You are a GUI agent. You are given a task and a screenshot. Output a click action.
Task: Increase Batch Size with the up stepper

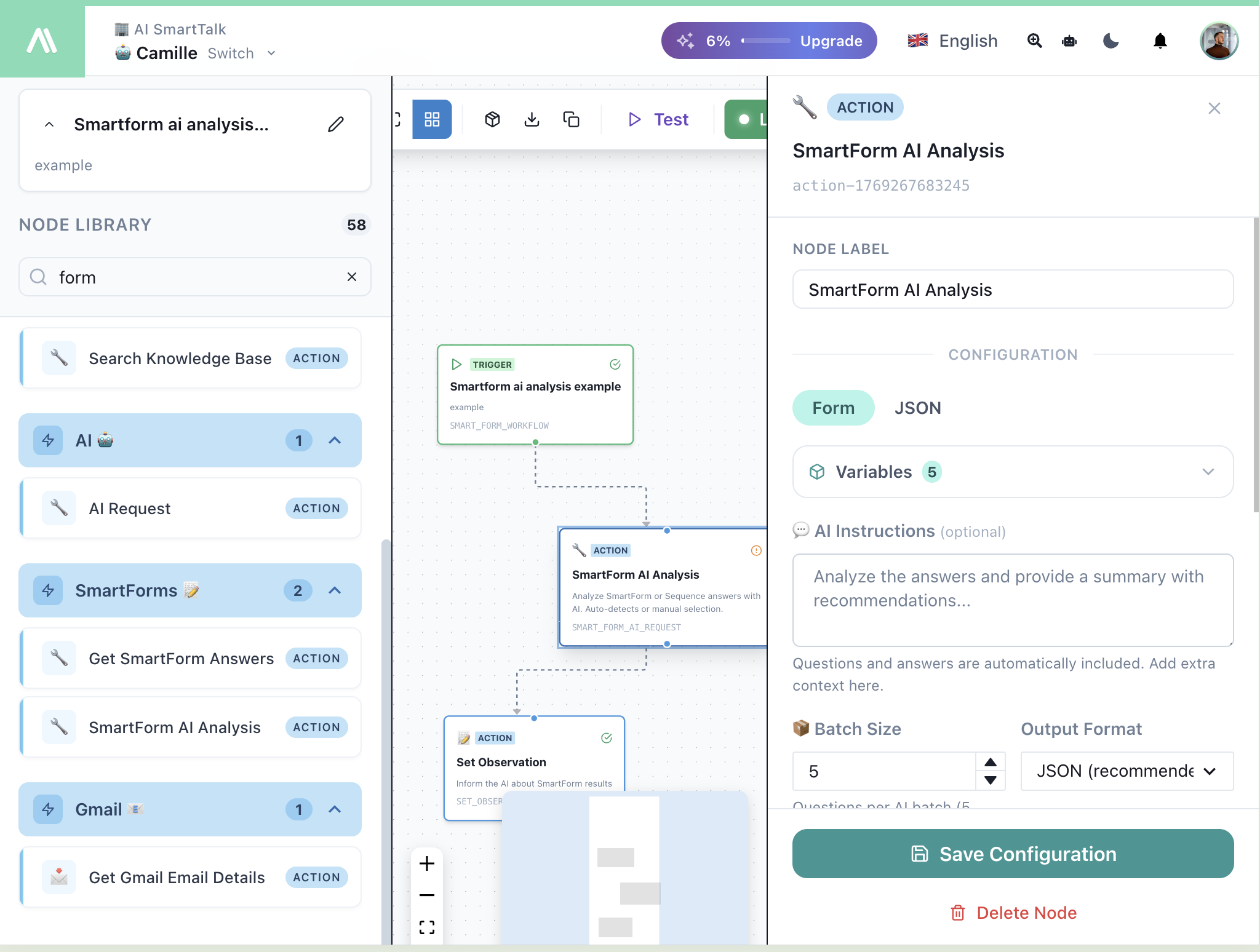990,763
